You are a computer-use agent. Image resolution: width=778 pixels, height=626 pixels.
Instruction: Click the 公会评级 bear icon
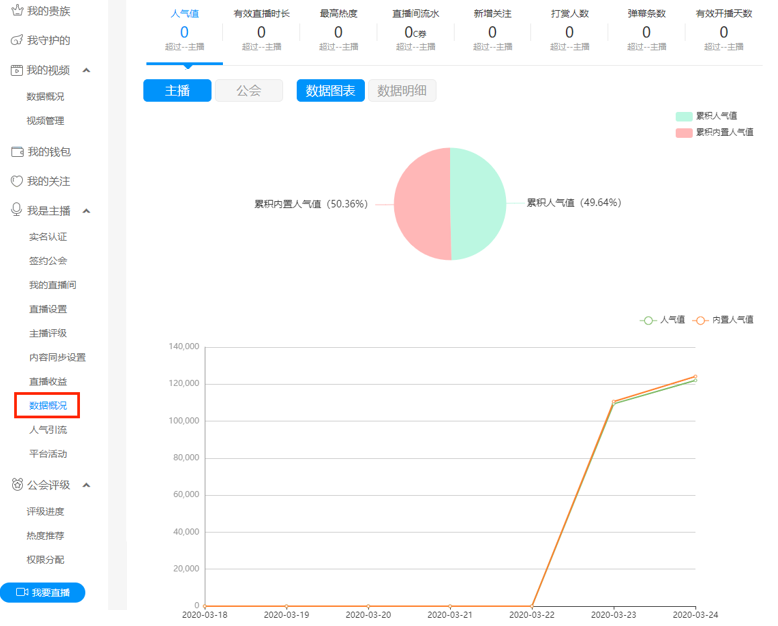coord(17,485)
